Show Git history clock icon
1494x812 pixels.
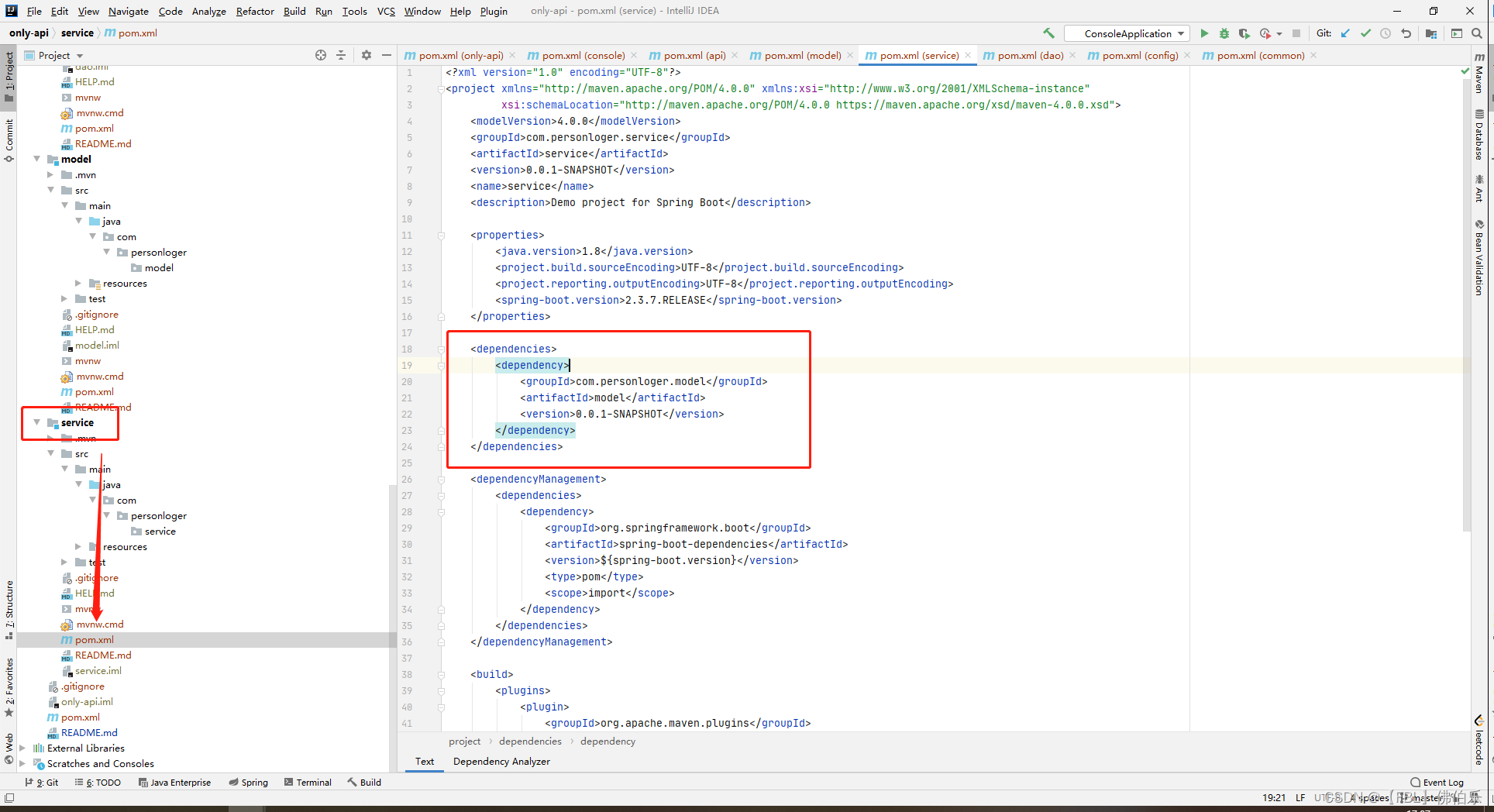coord(1386,33)
